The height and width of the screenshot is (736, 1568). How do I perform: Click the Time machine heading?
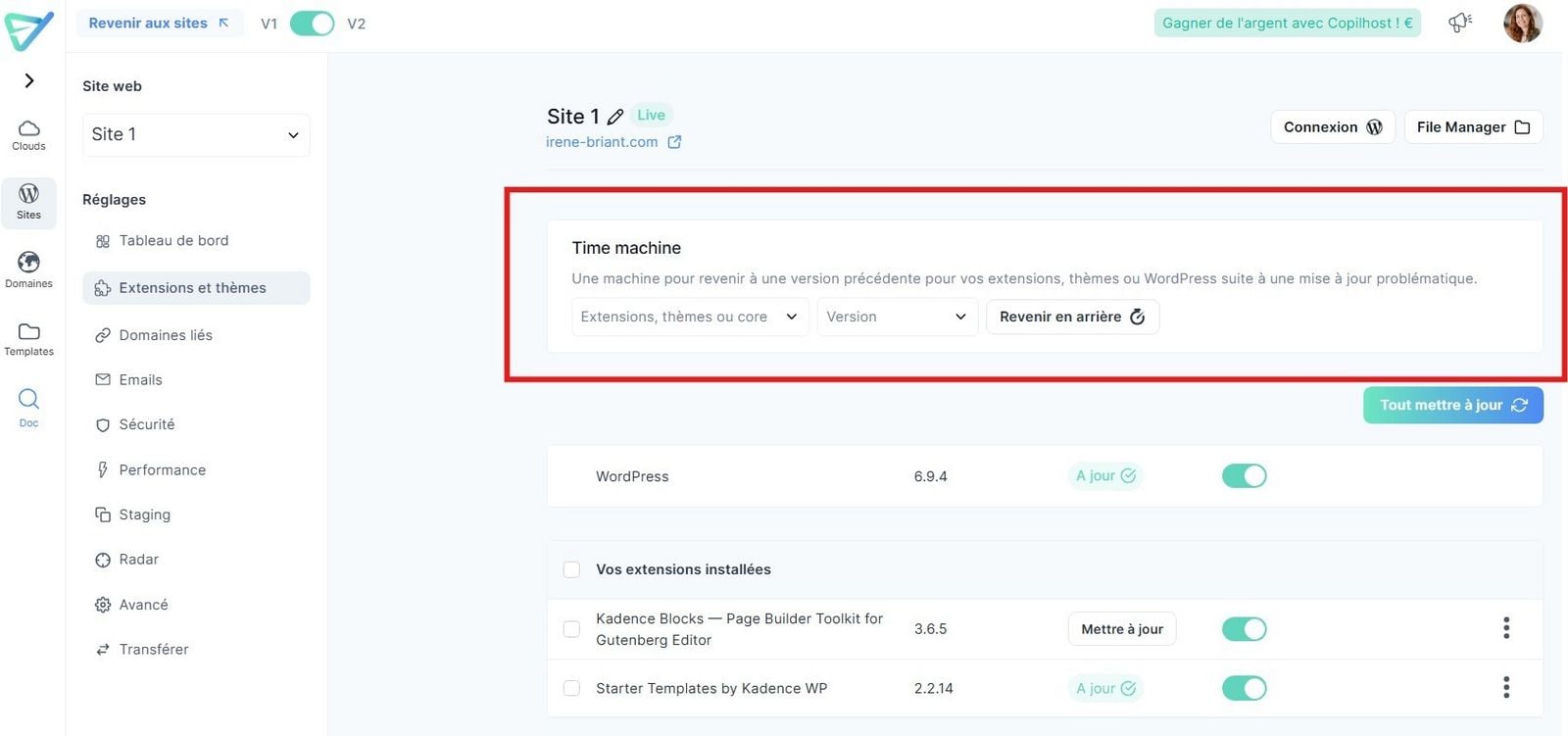(626, 248)
